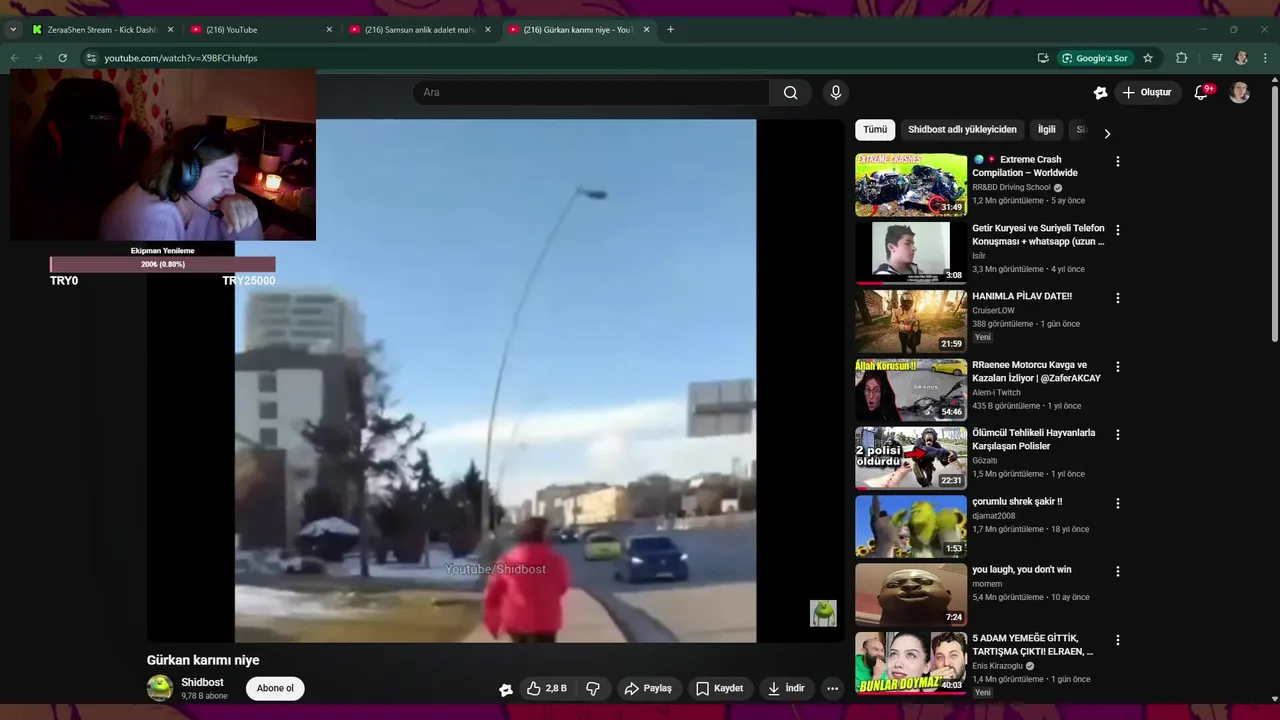Open the HANIMLA PİLAV DATE!! title
Screen dimensions: 1280x720
1021,296
